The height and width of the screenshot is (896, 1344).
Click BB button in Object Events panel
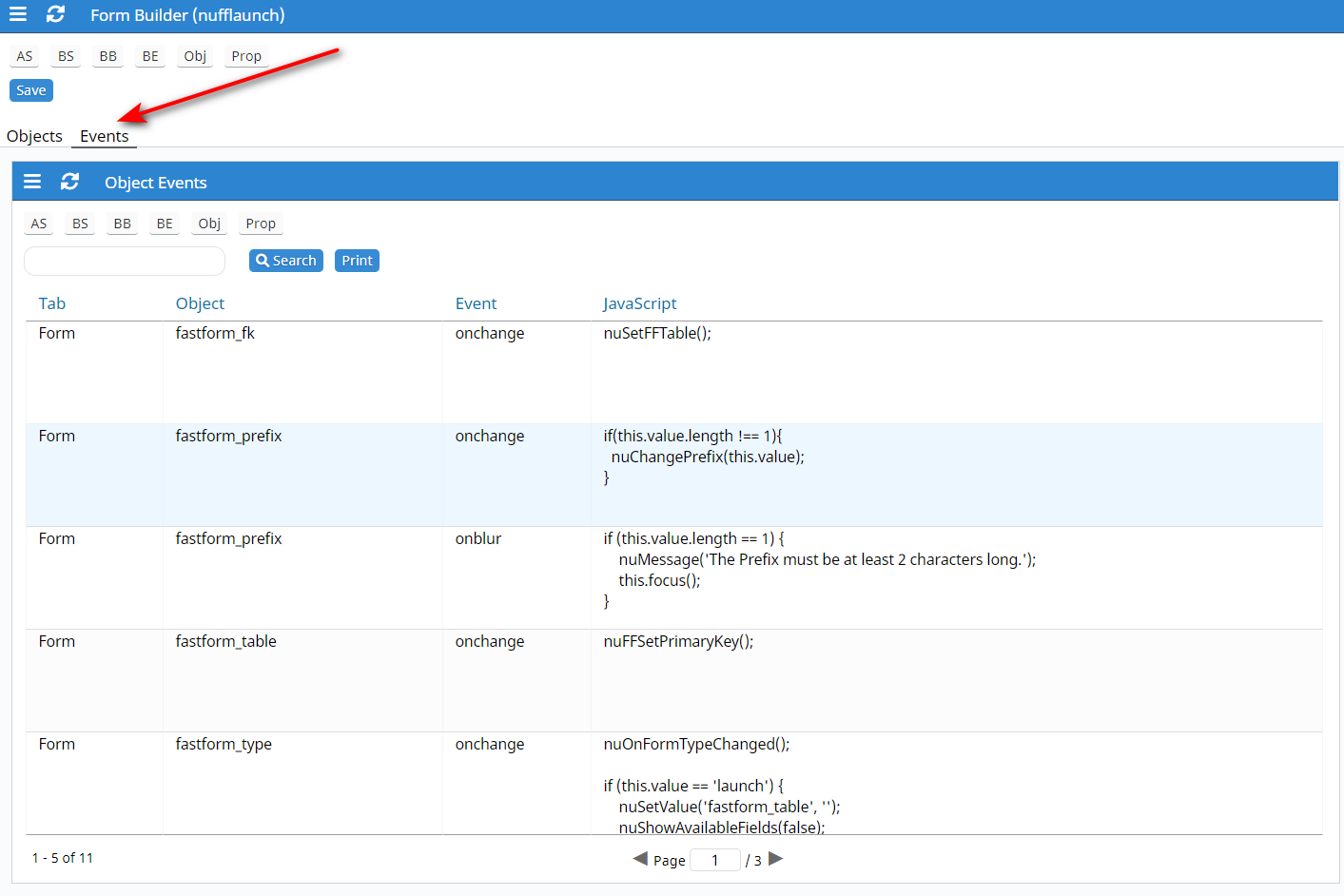pyautogui.click(x=123, y=224)
